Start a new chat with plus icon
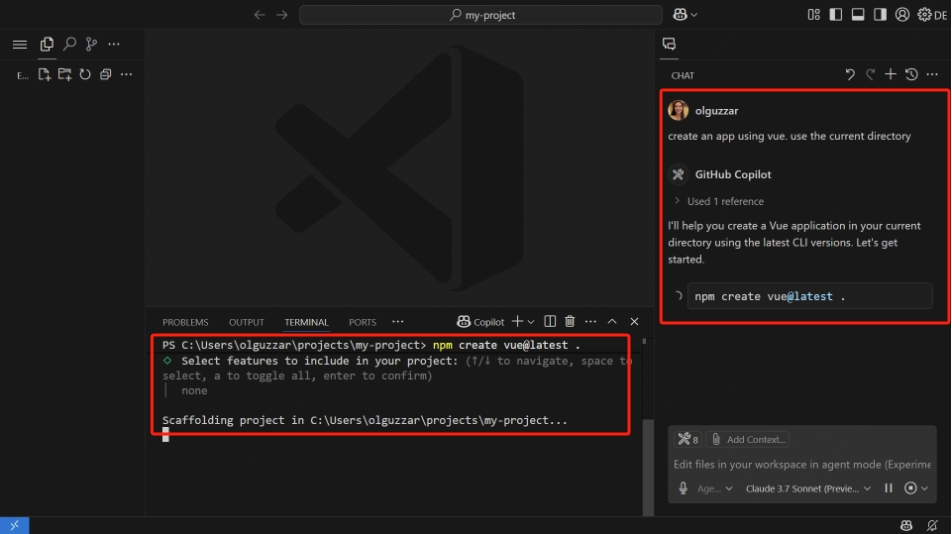This screenshot has height=534, width=952. tap(890, 74)
